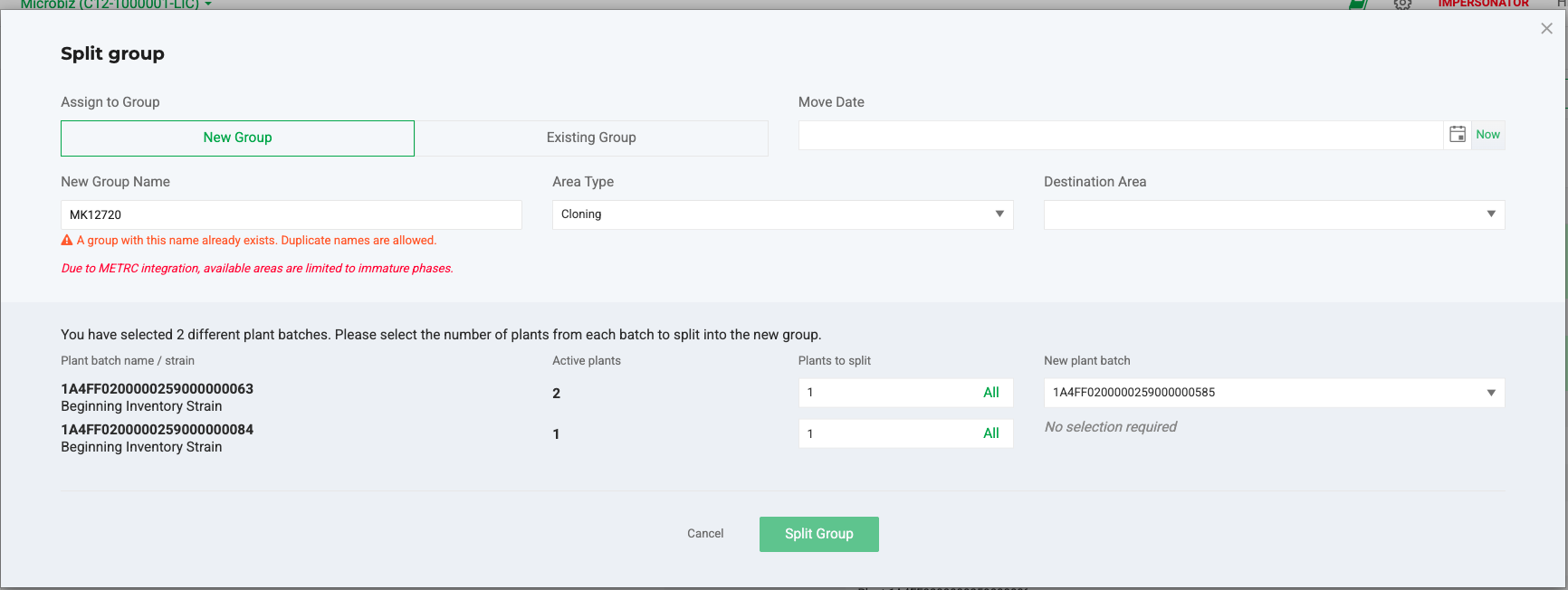Edit plants to split for batch 0063

[883, 393]
